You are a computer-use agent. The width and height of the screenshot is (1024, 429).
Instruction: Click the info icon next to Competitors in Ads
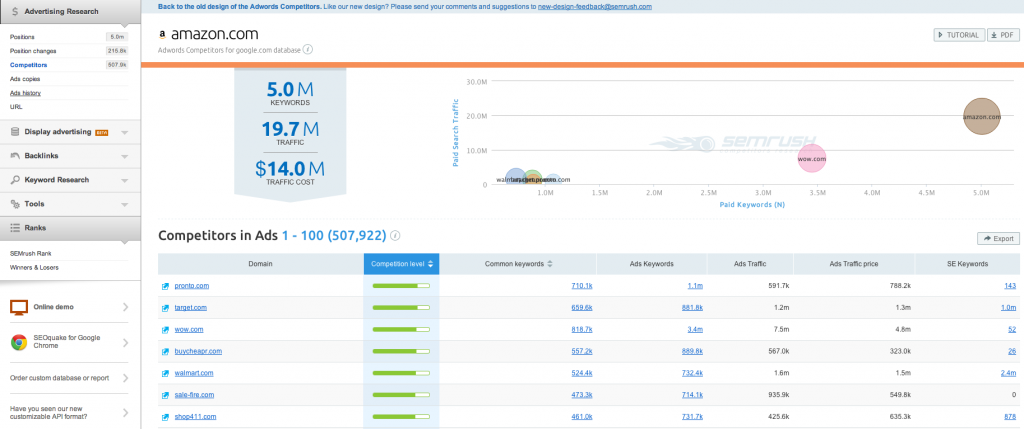pyautogui.click(x=395, y=236)
